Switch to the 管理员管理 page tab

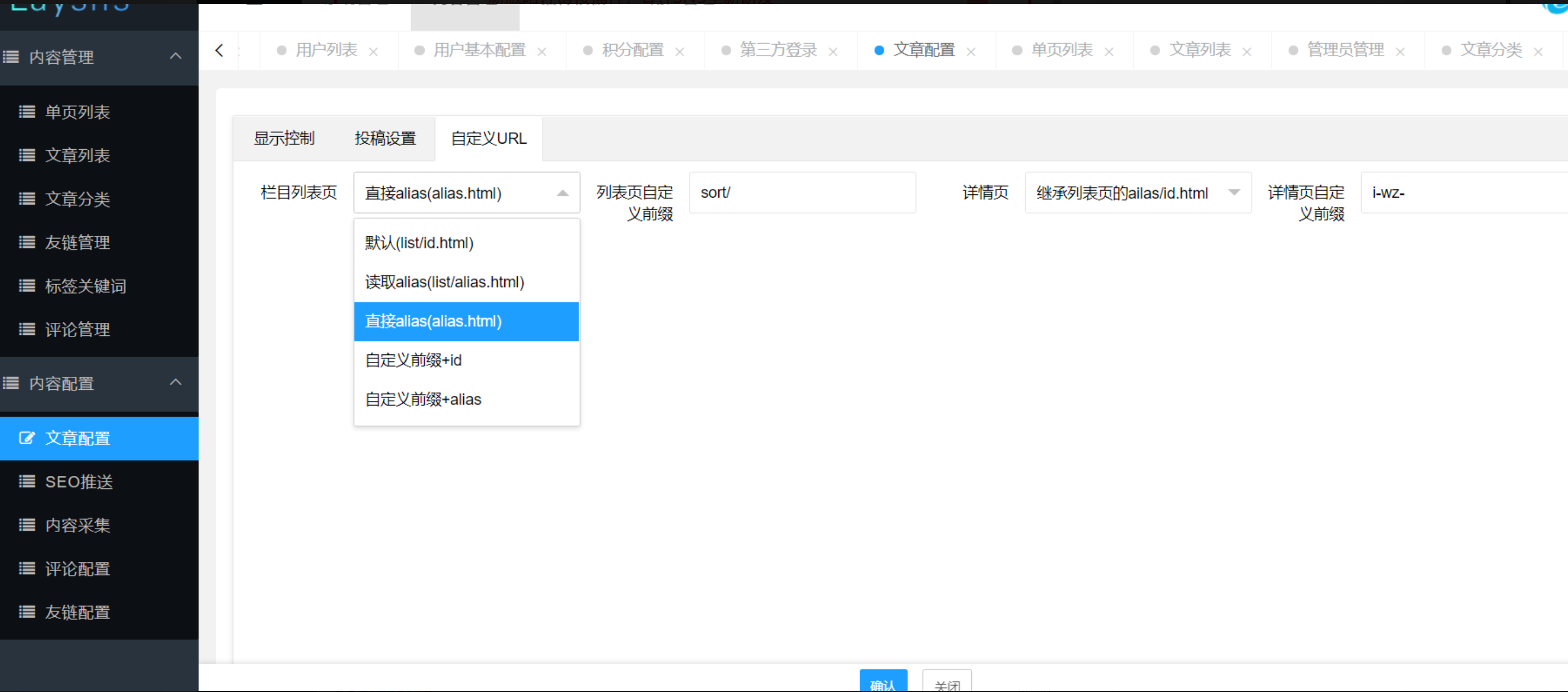click(x=1346, y=50)
